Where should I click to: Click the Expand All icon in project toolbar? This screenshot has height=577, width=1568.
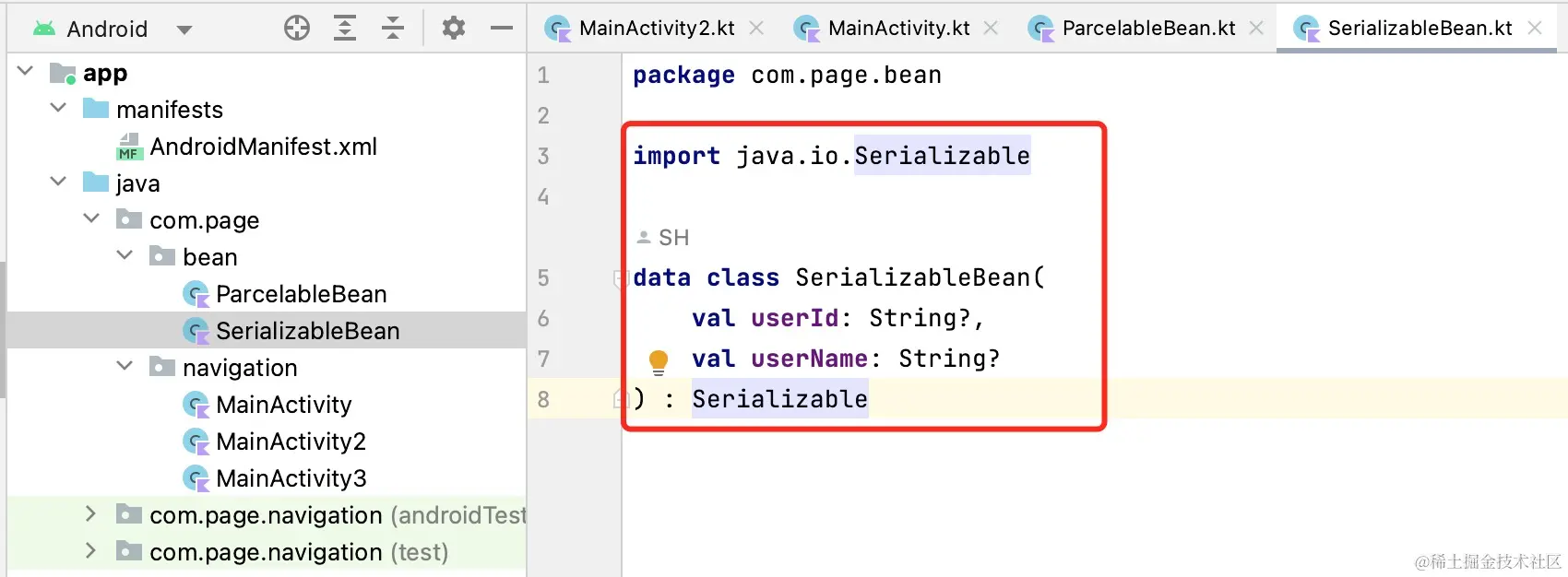tap(345, 29)
